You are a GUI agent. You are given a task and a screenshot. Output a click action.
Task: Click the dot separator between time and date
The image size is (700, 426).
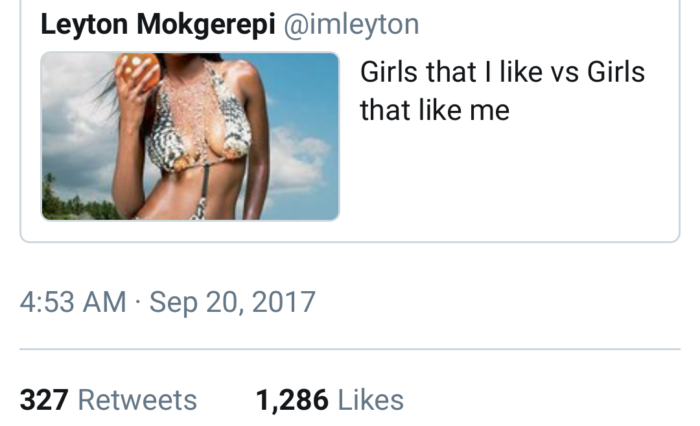(x=138, y=302)
